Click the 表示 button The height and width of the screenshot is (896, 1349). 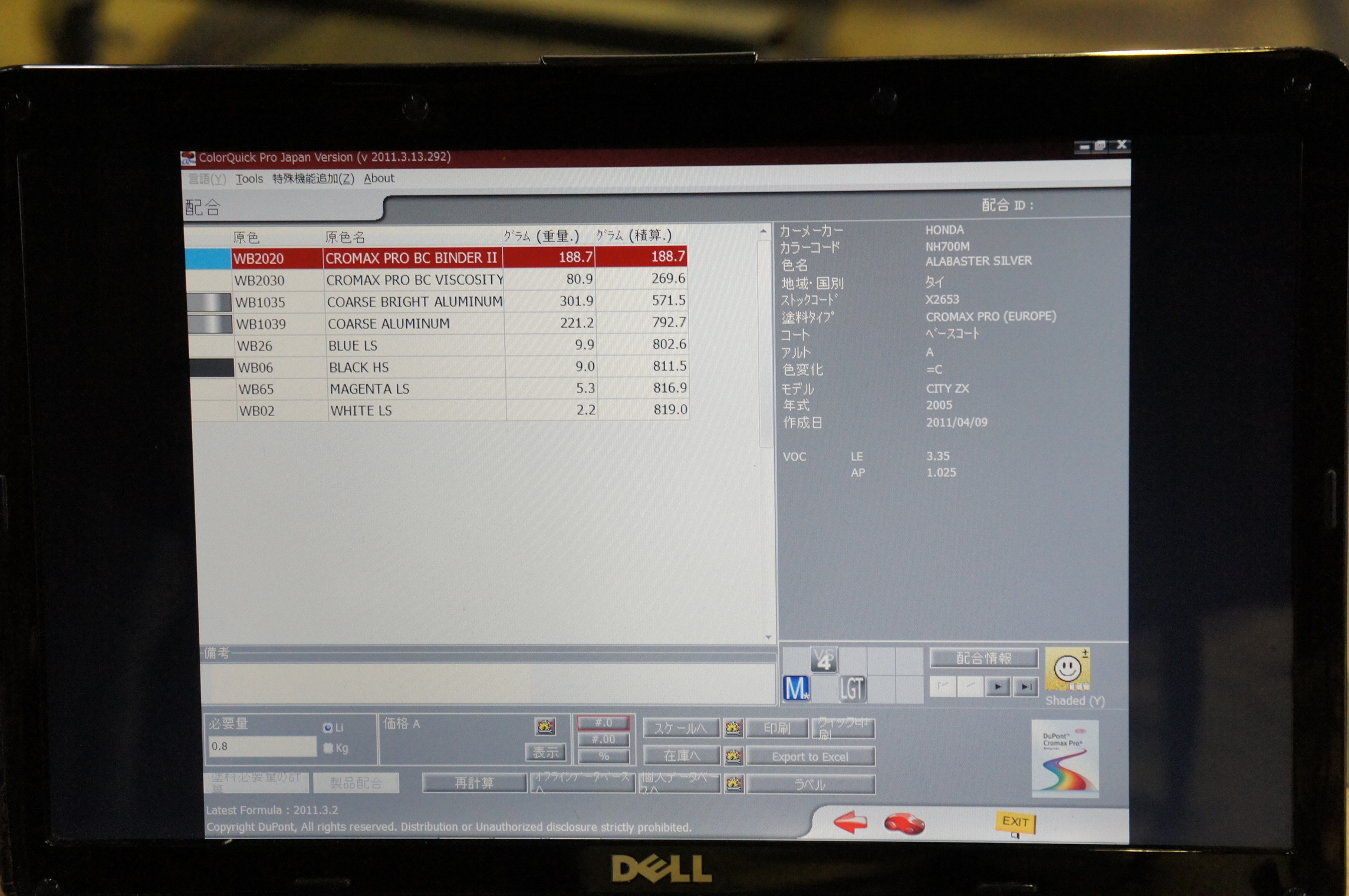coord(545,752)
